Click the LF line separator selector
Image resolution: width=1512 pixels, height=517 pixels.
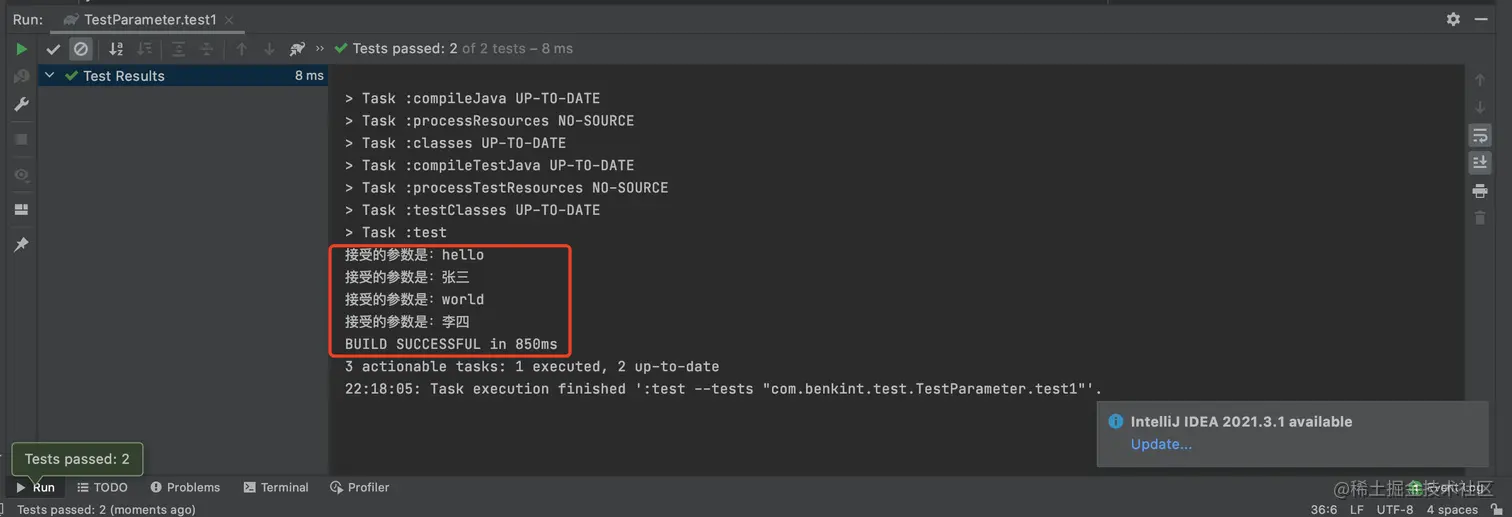coord(1357,509)
